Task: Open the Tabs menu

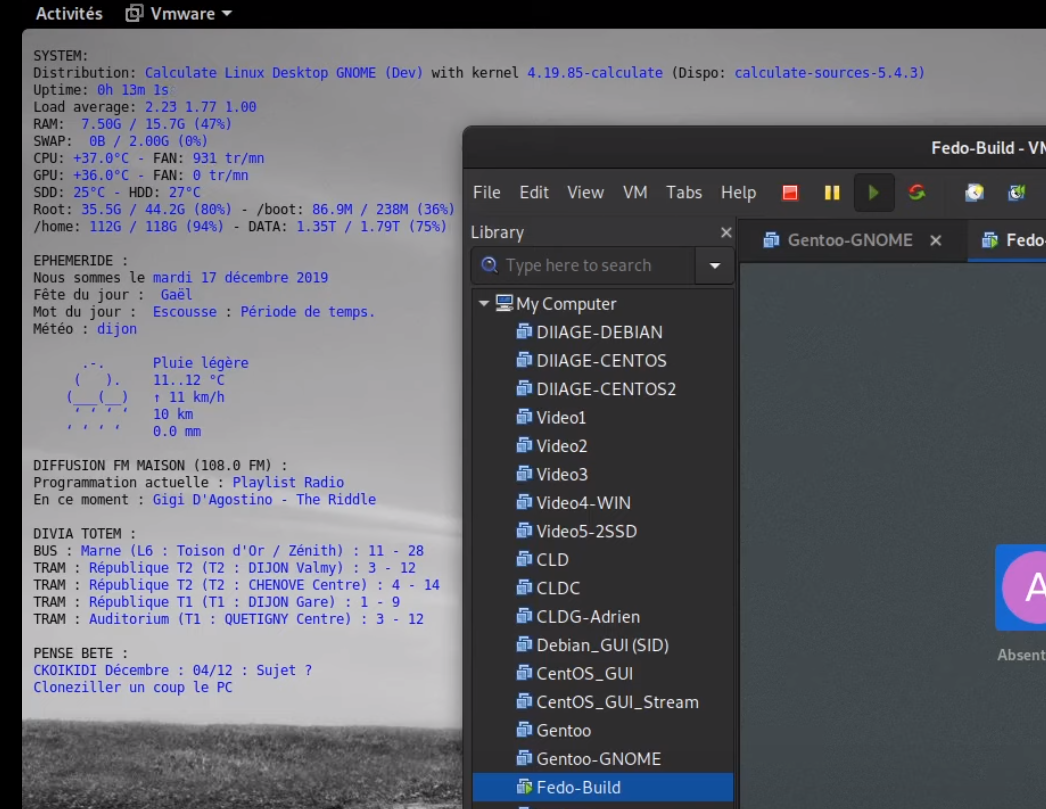Action: (684, 192)
